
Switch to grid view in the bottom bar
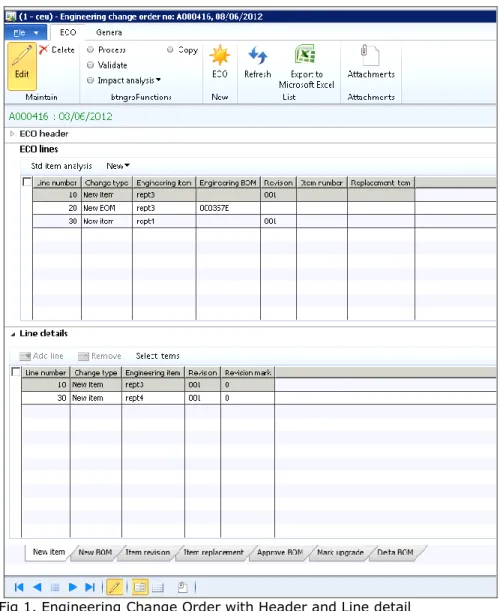158,587
